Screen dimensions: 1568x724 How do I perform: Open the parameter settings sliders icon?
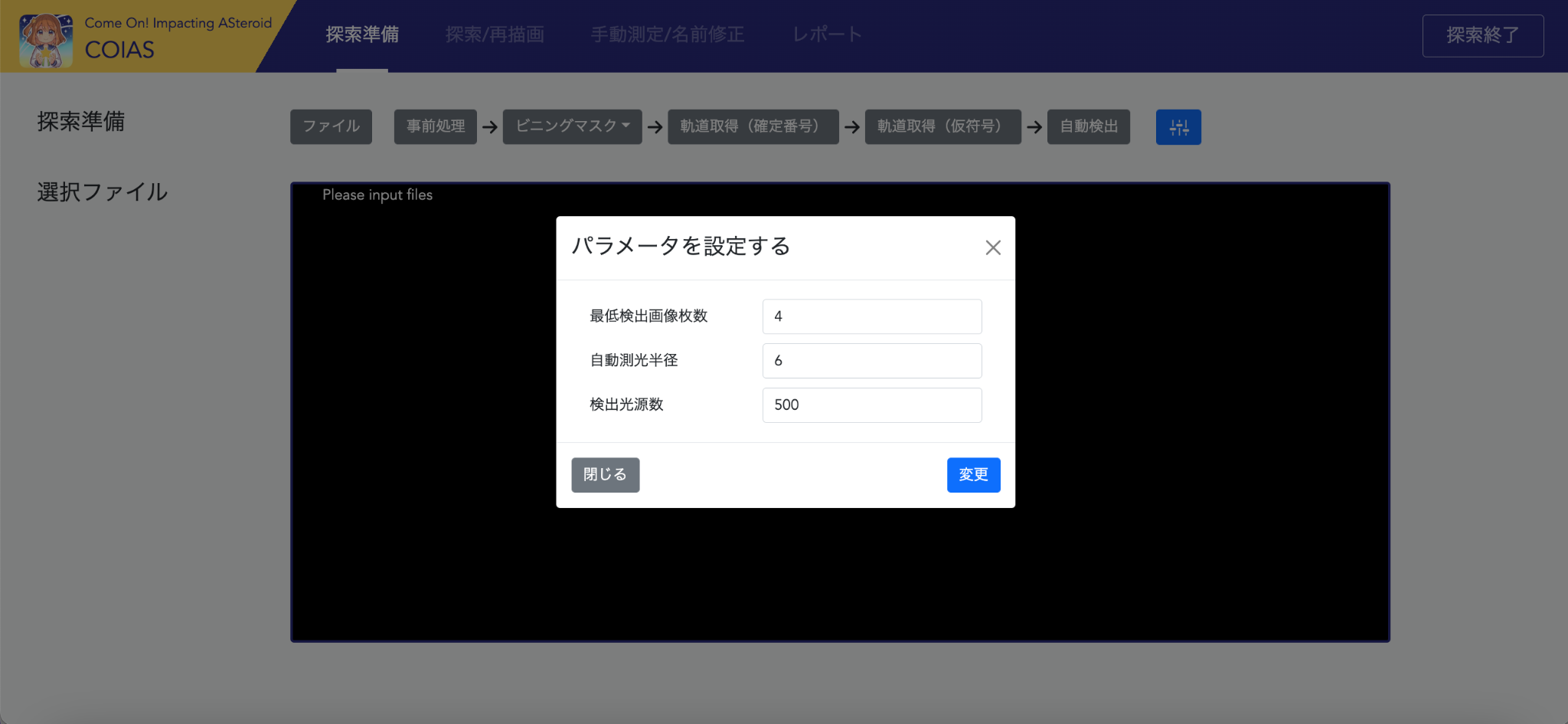pyautogui.click(x=1178, y=126)
